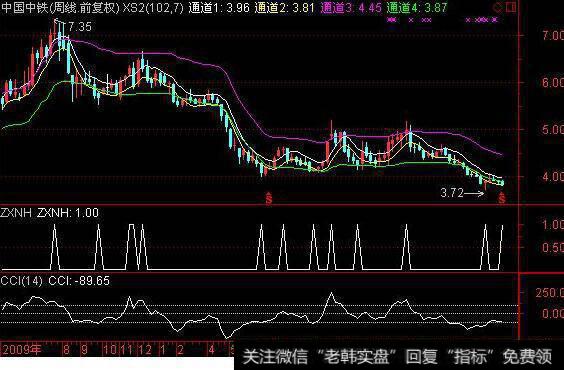The width and height of the screenshot is (564, 370).
Task: Click the 0.50 label on ZXNH axis
Action: 553,247
